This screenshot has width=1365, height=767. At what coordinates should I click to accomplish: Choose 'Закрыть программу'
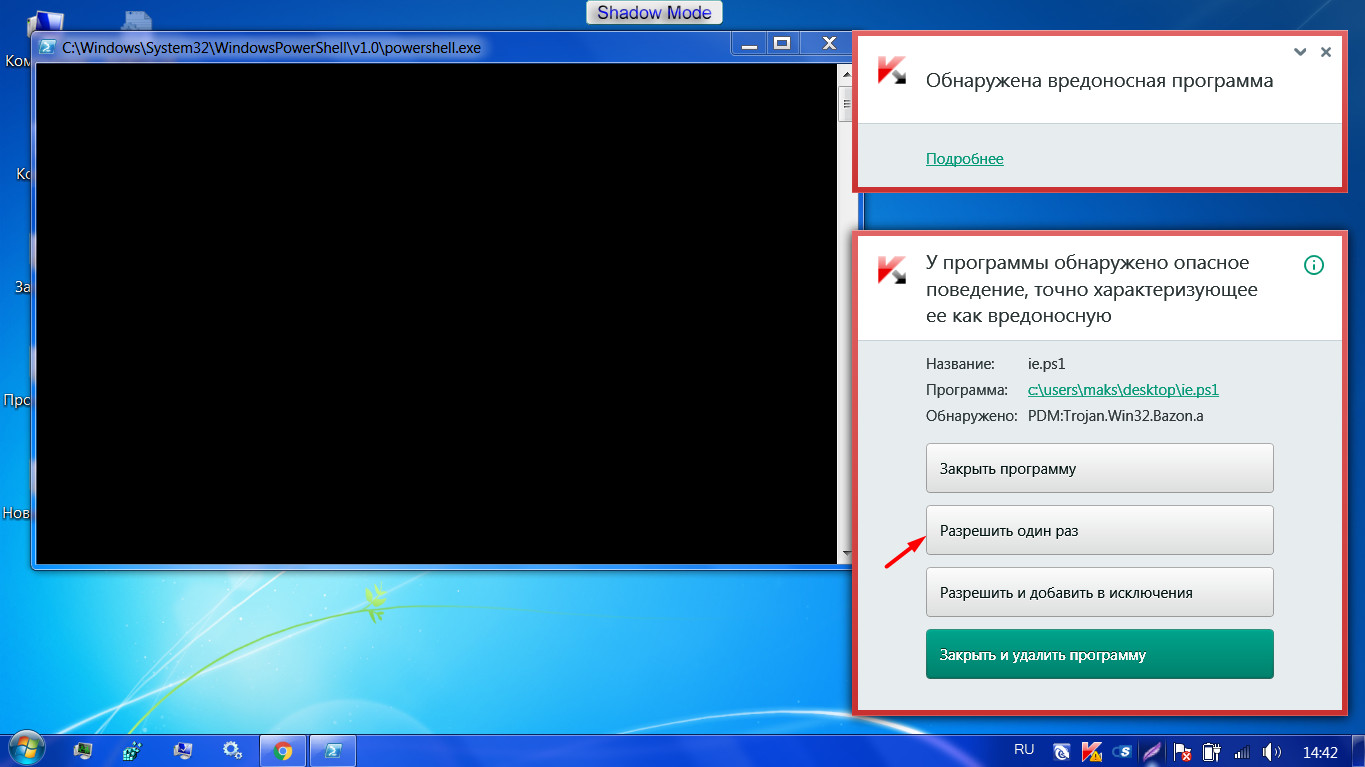point(1100,468)
